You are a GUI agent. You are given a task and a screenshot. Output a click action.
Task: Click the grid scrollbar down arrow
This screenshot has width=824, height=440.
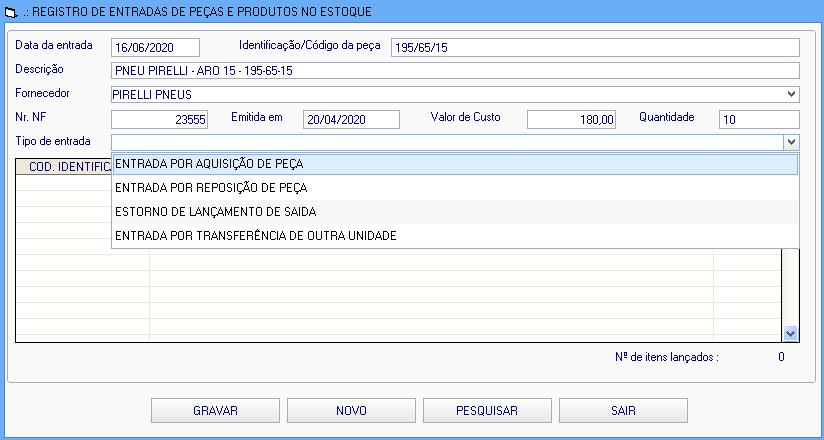(790, 333)
